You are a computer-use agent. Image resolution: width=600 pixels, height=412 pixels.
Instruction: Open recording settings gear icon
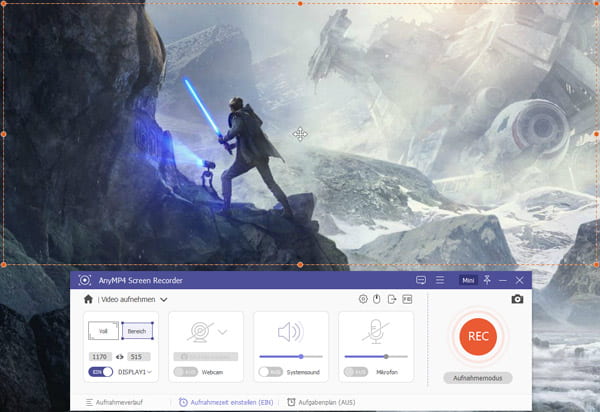coord(363,299)
